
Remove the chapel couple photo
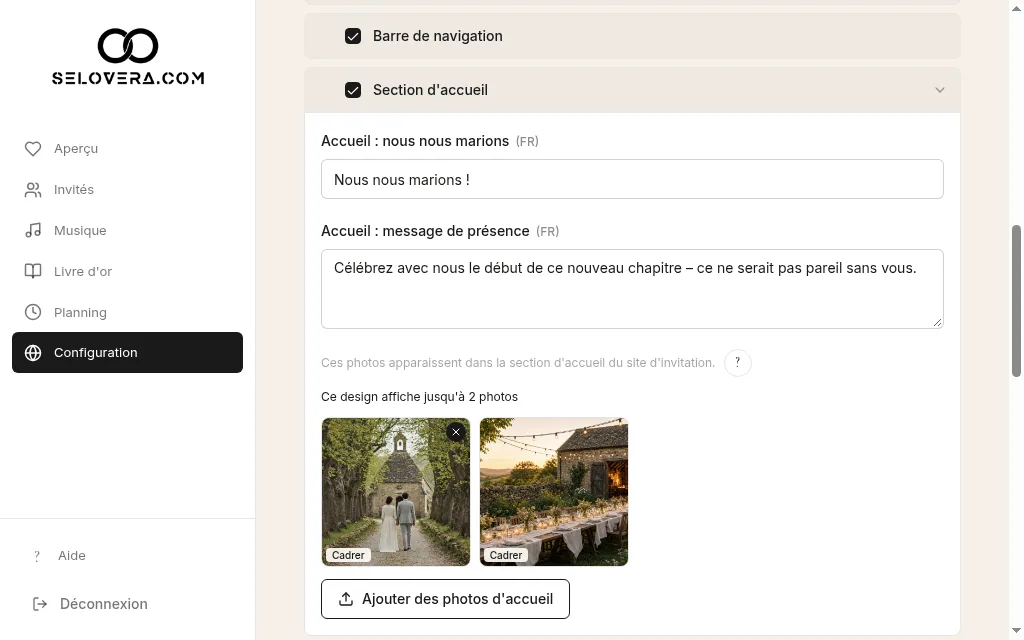pos(456,432)
